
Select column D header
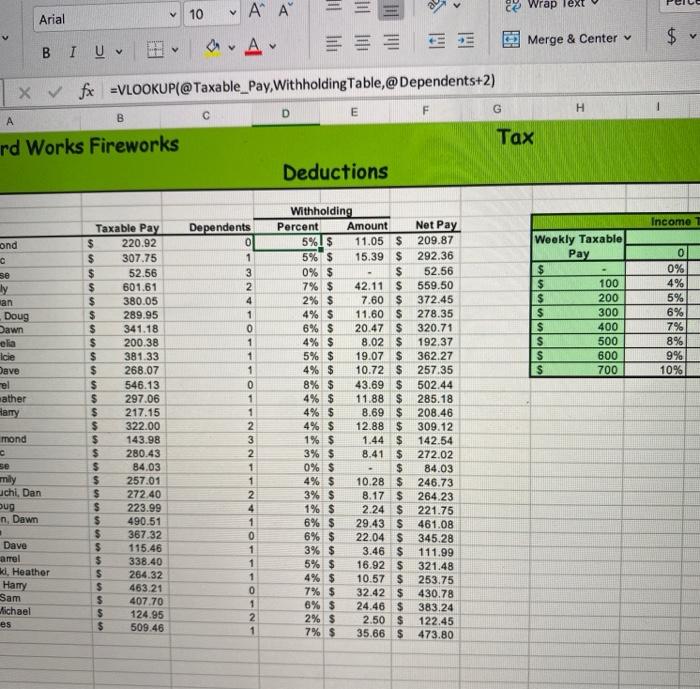(285, 114)
